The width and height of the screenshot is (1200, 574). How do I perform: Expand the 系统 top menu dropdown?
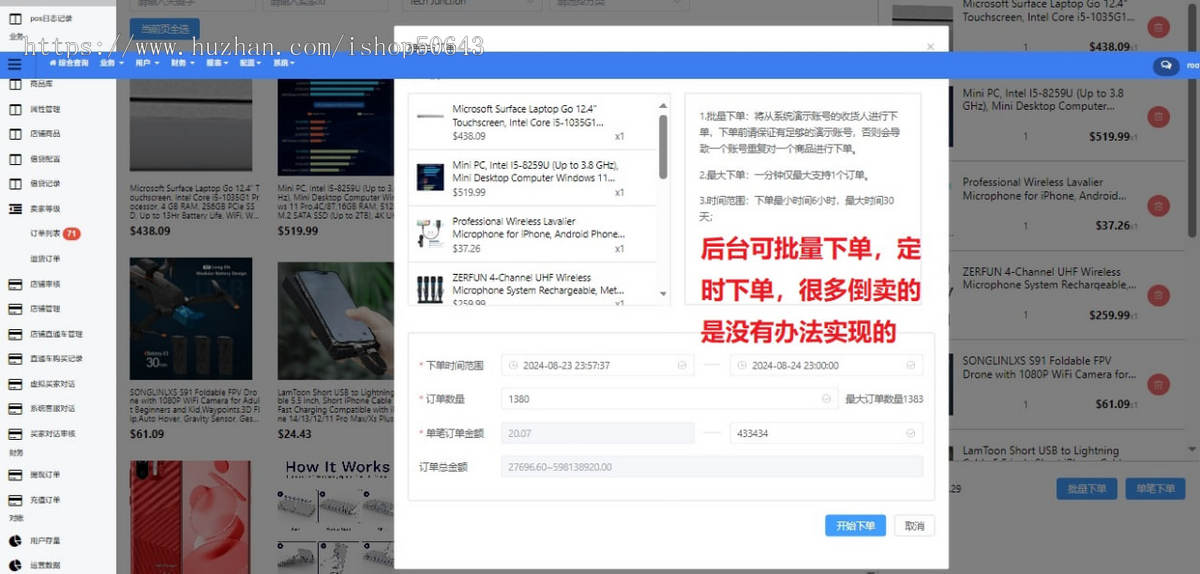284,63
